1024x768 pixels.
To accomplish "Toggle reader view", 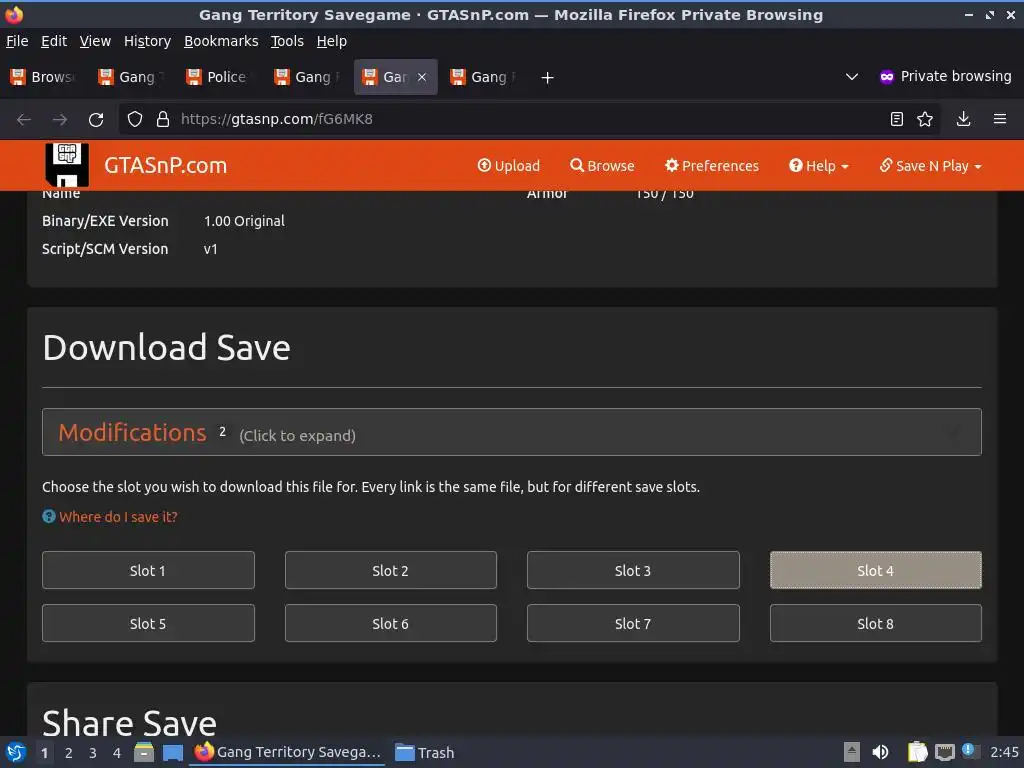I will click(897, 119).
